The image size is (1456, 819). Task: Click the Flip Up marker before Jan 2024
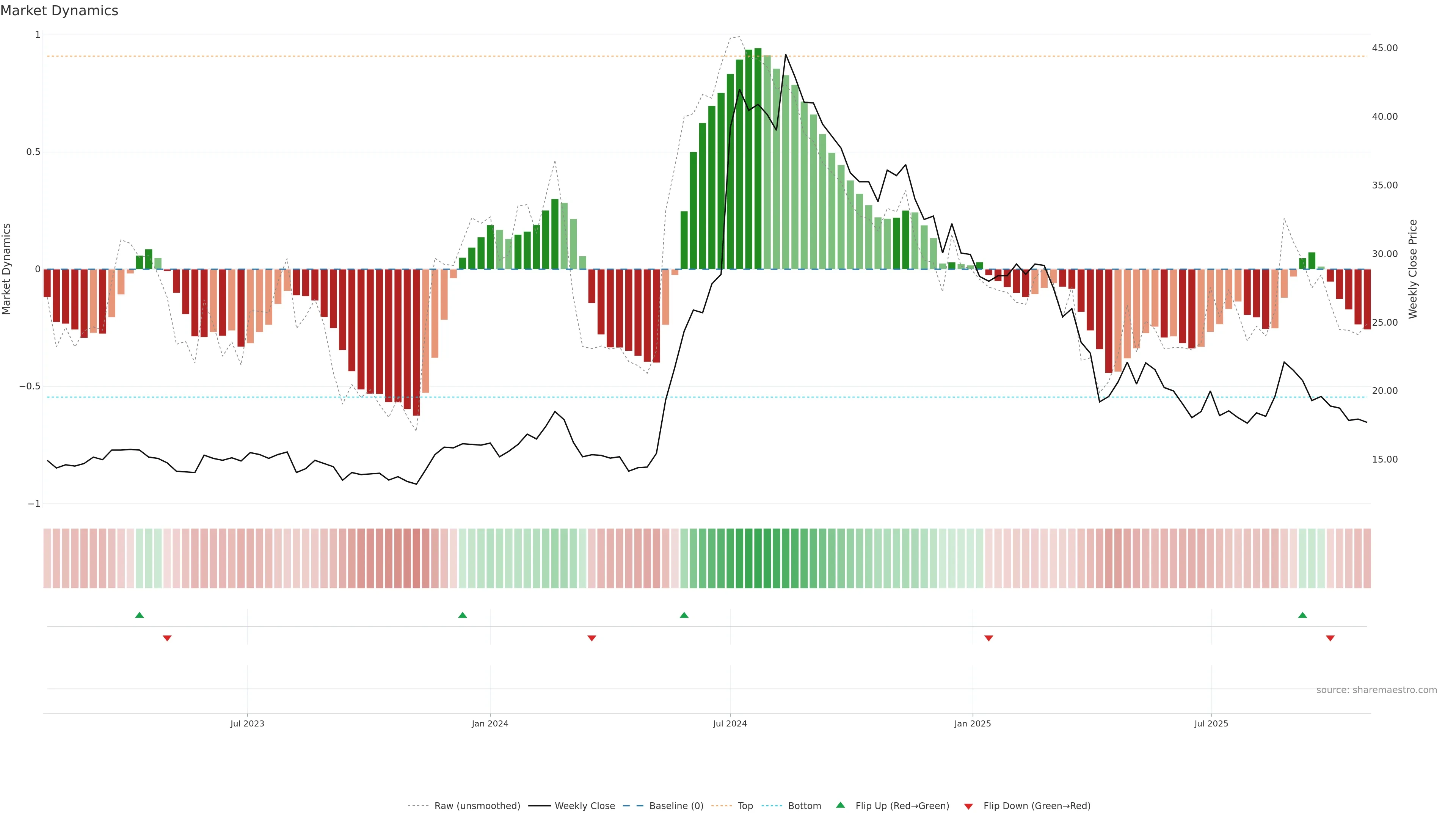[462, 615]
